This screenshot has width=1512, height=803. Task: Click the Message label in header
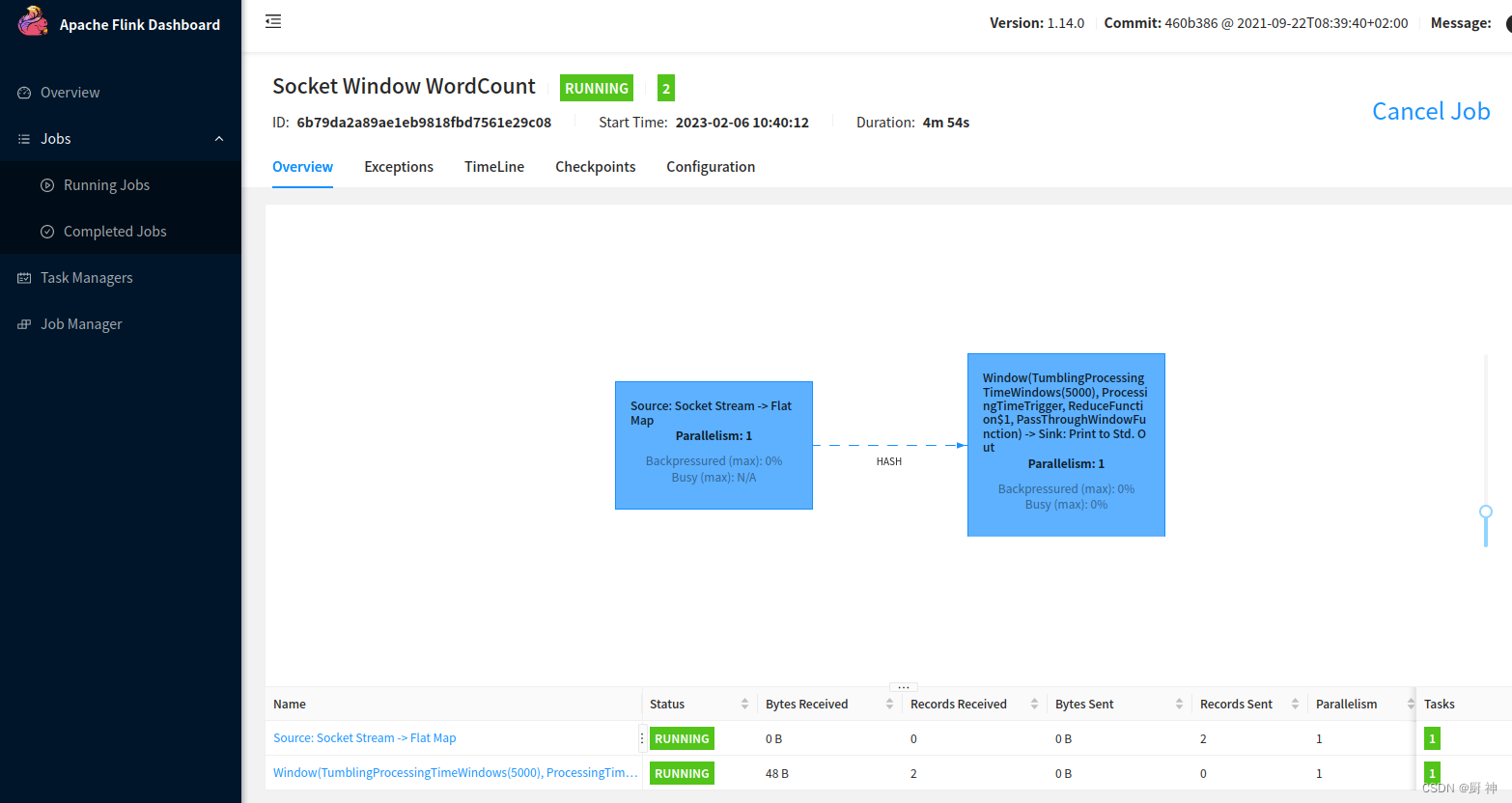(x=1461, y=23)
